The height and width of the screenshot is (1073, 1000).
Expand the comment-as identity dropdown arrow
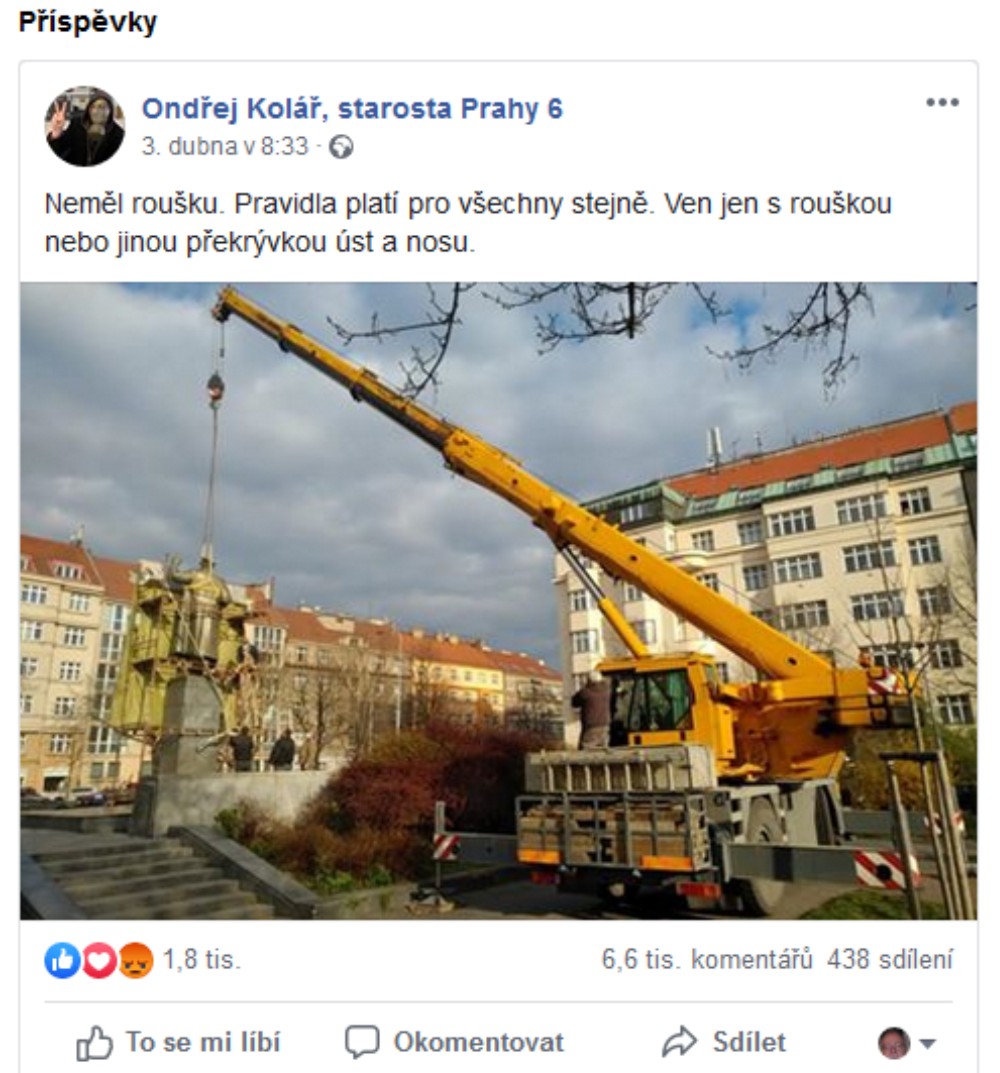[927, 1044]
